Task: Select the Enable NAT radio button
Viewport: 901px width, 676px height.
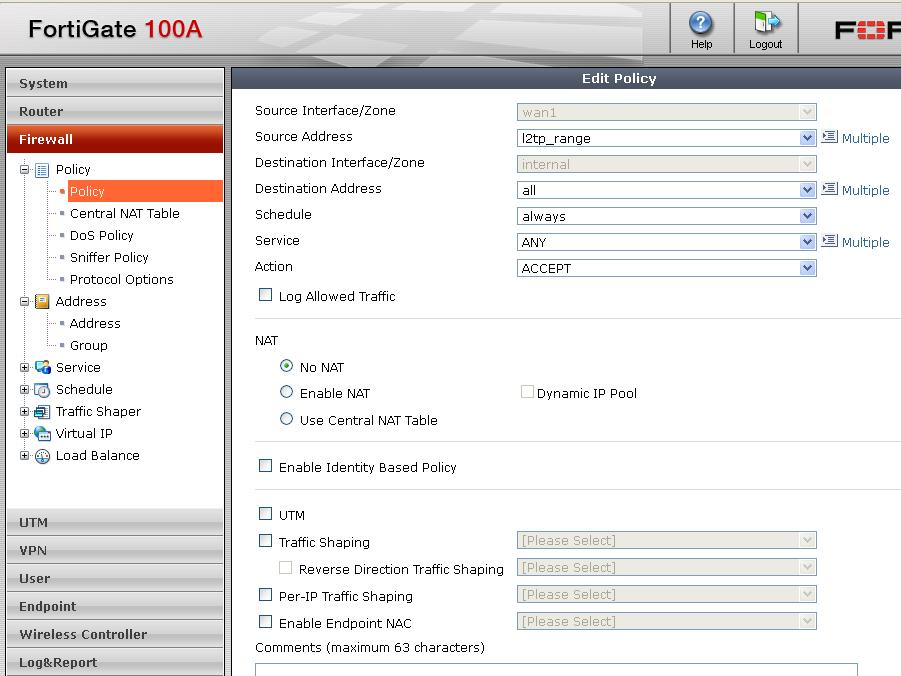Action: [287, 393]
